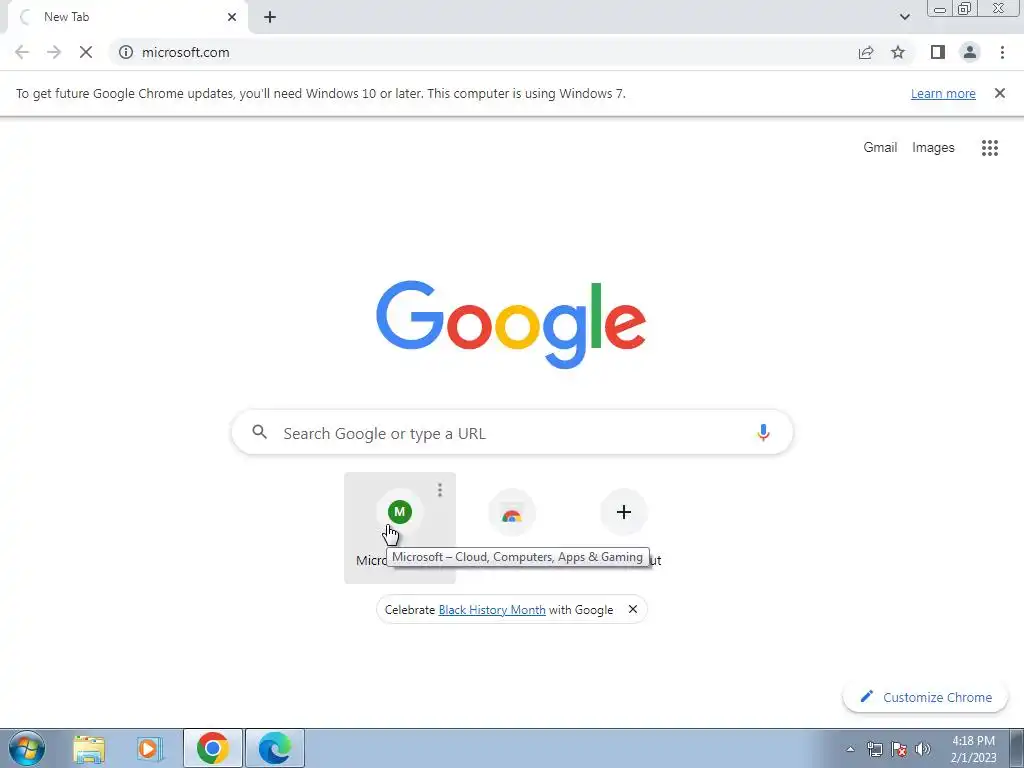Open File Explorer from the taskbar
This screenshot has width=1024, height=768.
(x=89, y=749)
